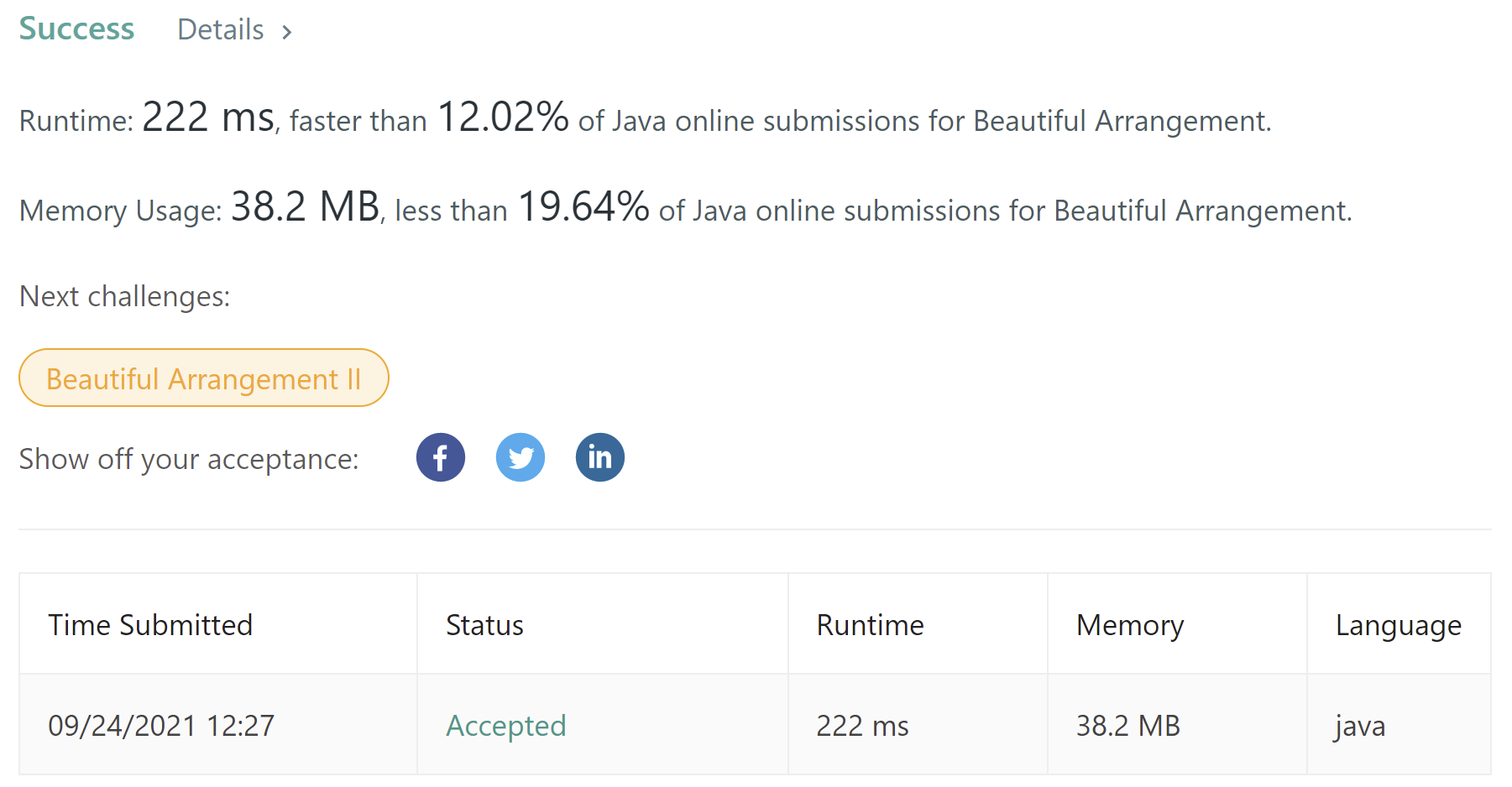This screenshot has width=1512, height=787.
Task: Click the Runtime column header
Action: point(870,625)
